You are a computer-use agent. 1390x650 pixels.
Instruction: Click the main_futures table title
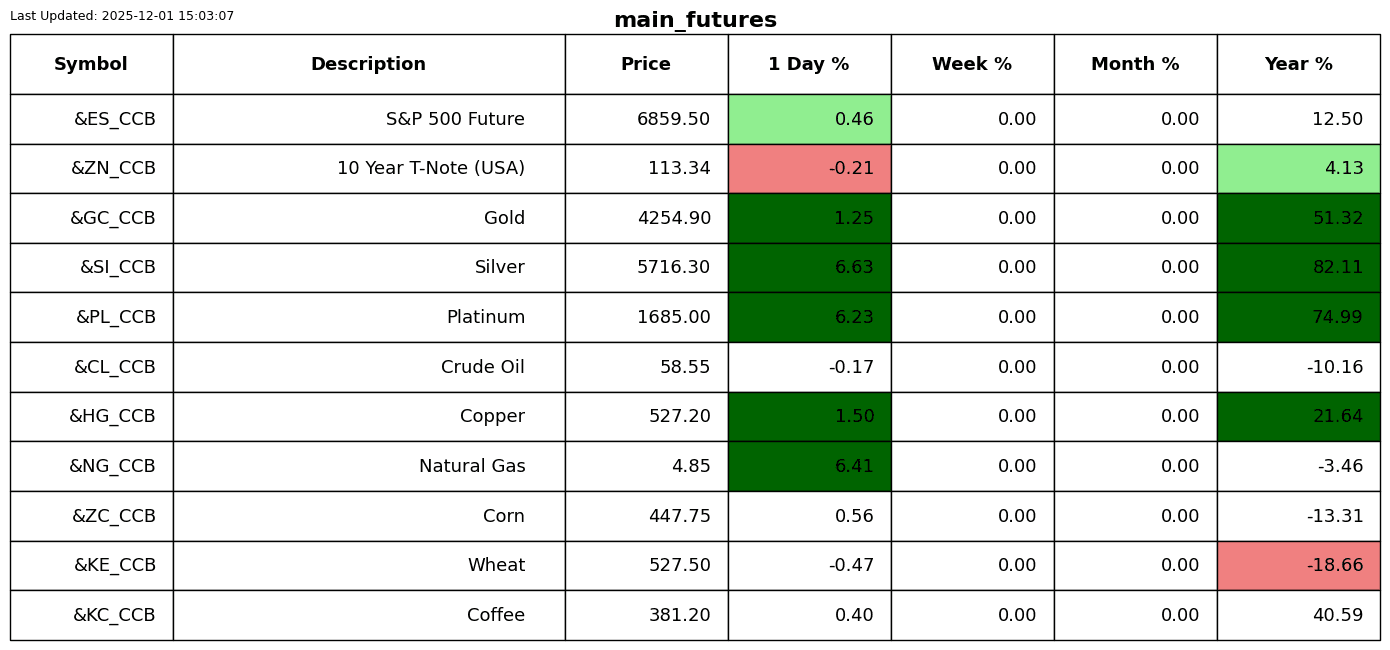click(x=695, y=21)
